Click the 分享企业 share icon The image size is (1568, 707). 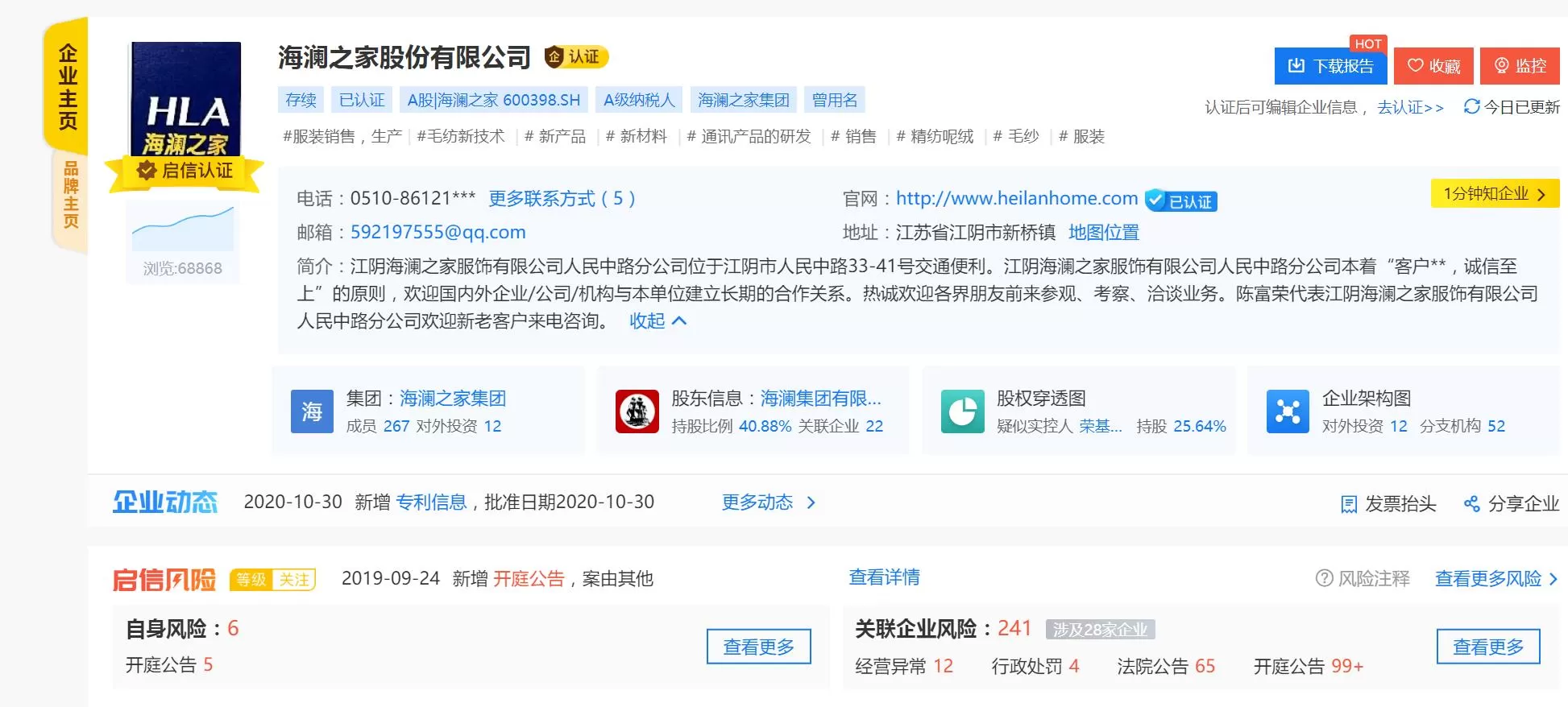click(1471, 504)
